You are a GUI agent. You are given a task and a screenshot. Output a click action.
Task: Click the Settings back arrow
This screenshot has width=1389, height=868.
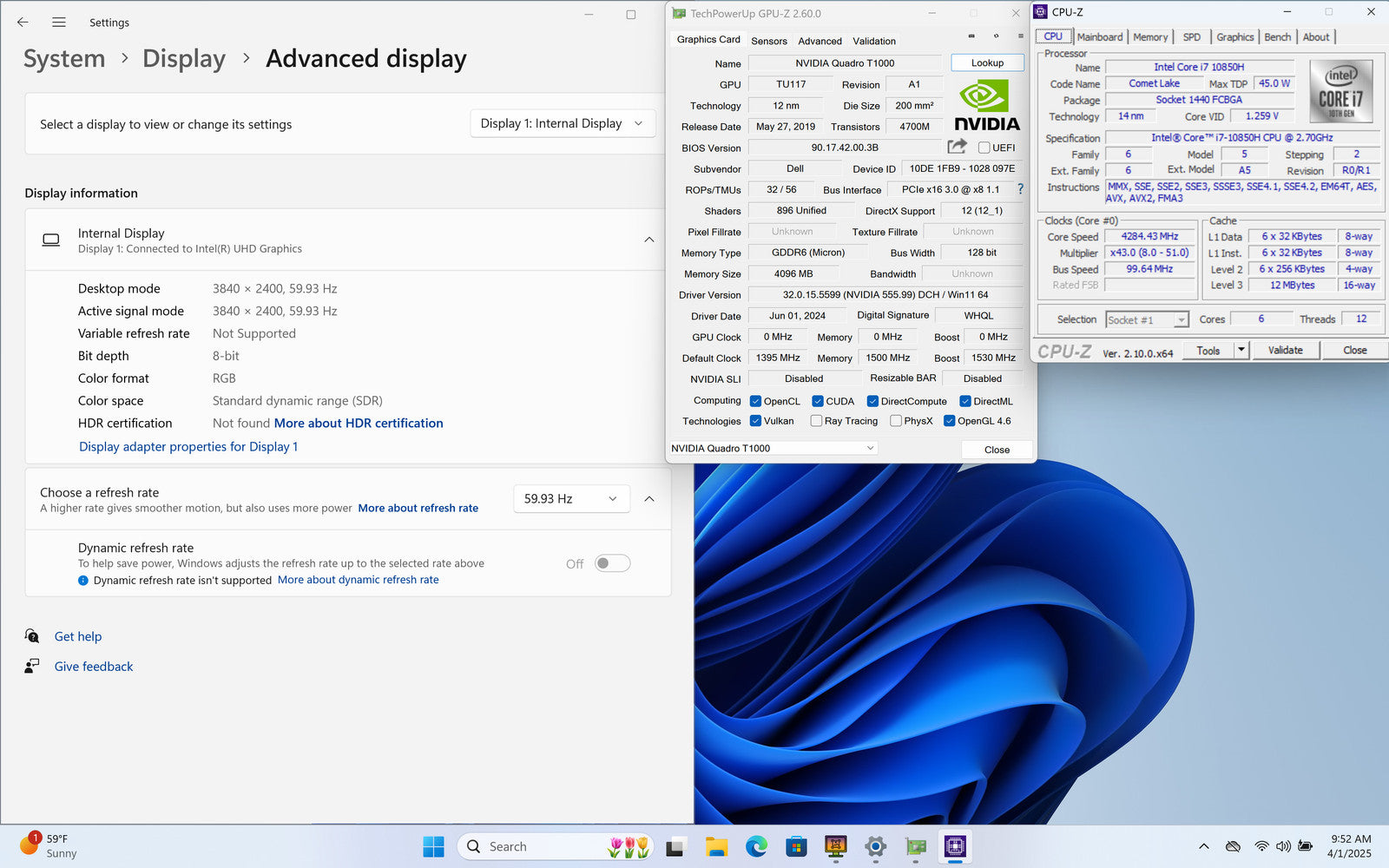23,23
